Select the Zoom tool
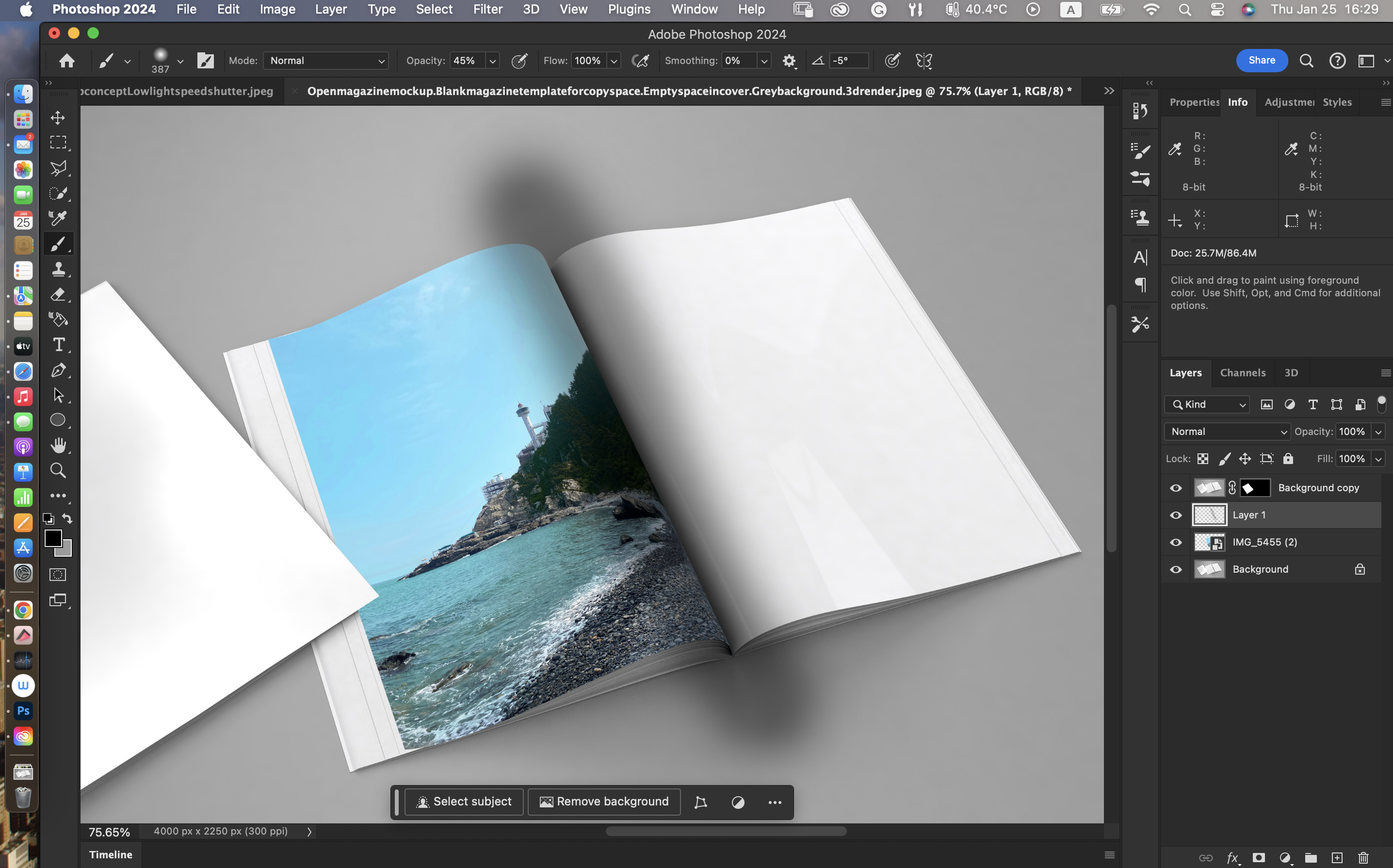This screenshot has height=868, width=1393. (58, 471)
